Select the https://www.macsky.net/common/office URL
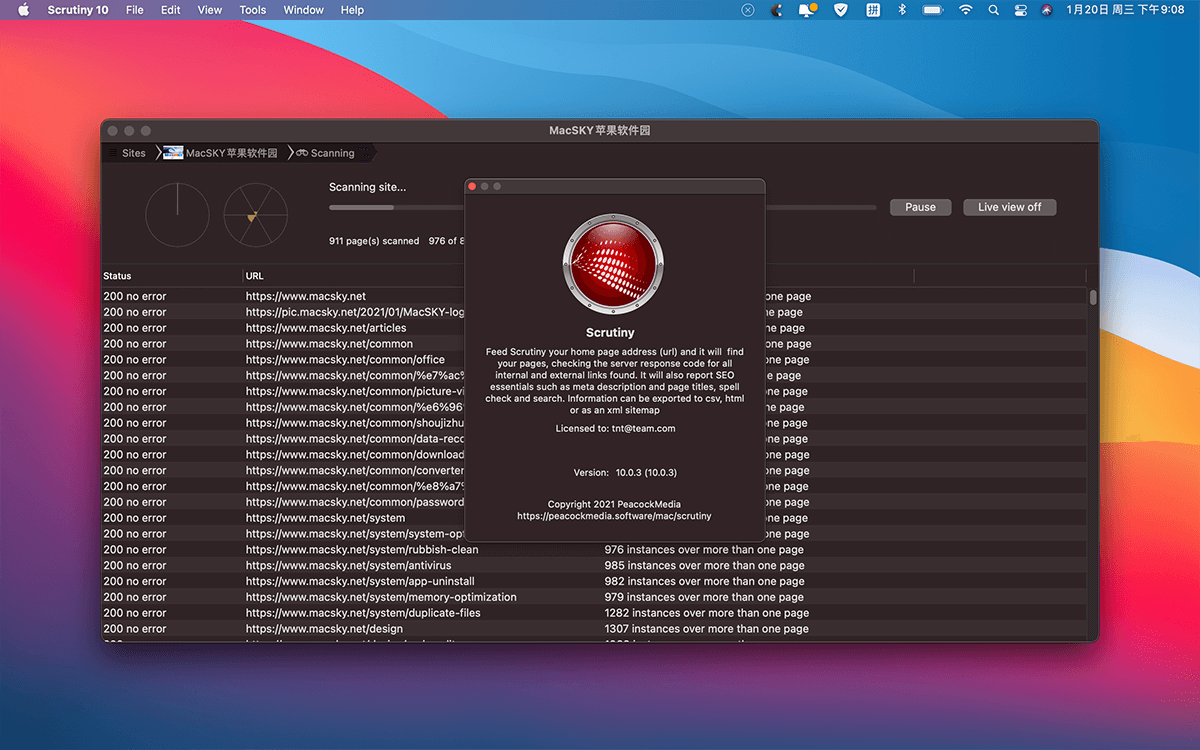This screenshot has width=1200, height=750. click(345, 360)
